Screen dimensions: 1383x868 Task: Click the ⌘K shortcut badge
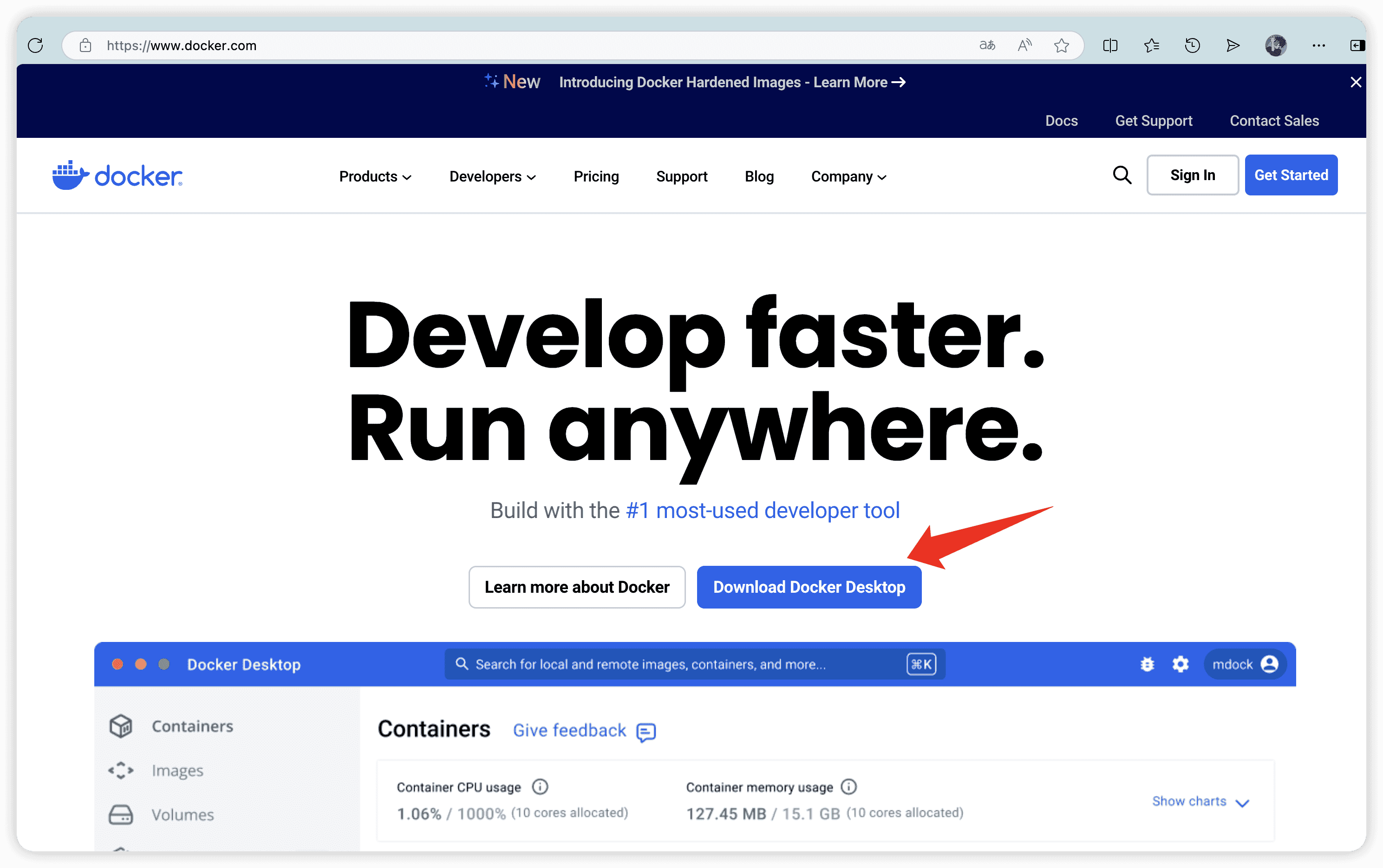(x=921, y=664)
